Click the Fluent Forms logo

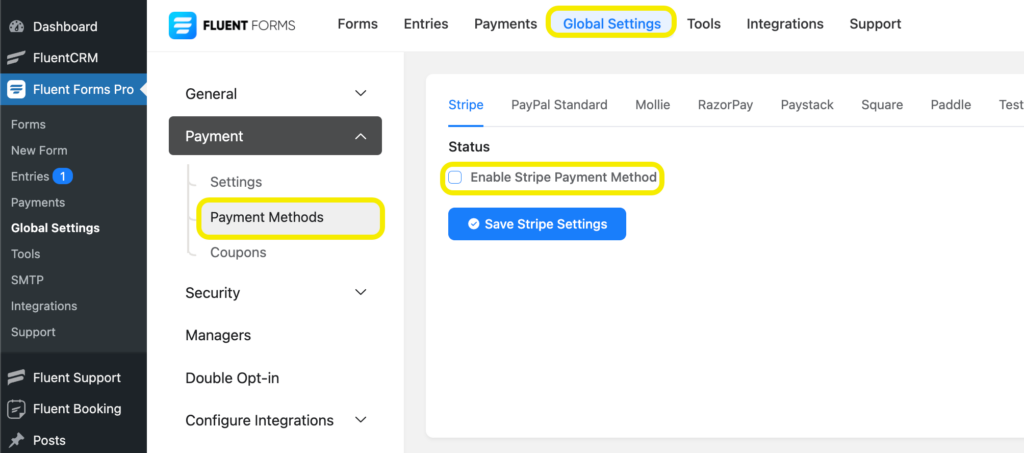232,25
